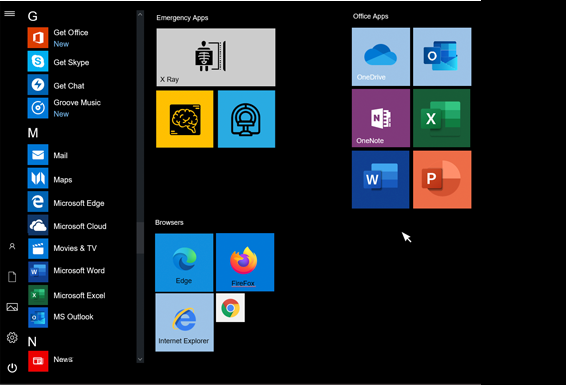The width and height of the screenshot is (566, 385).
Task: Click the Get Chat app icon
Action: point(38,85)
